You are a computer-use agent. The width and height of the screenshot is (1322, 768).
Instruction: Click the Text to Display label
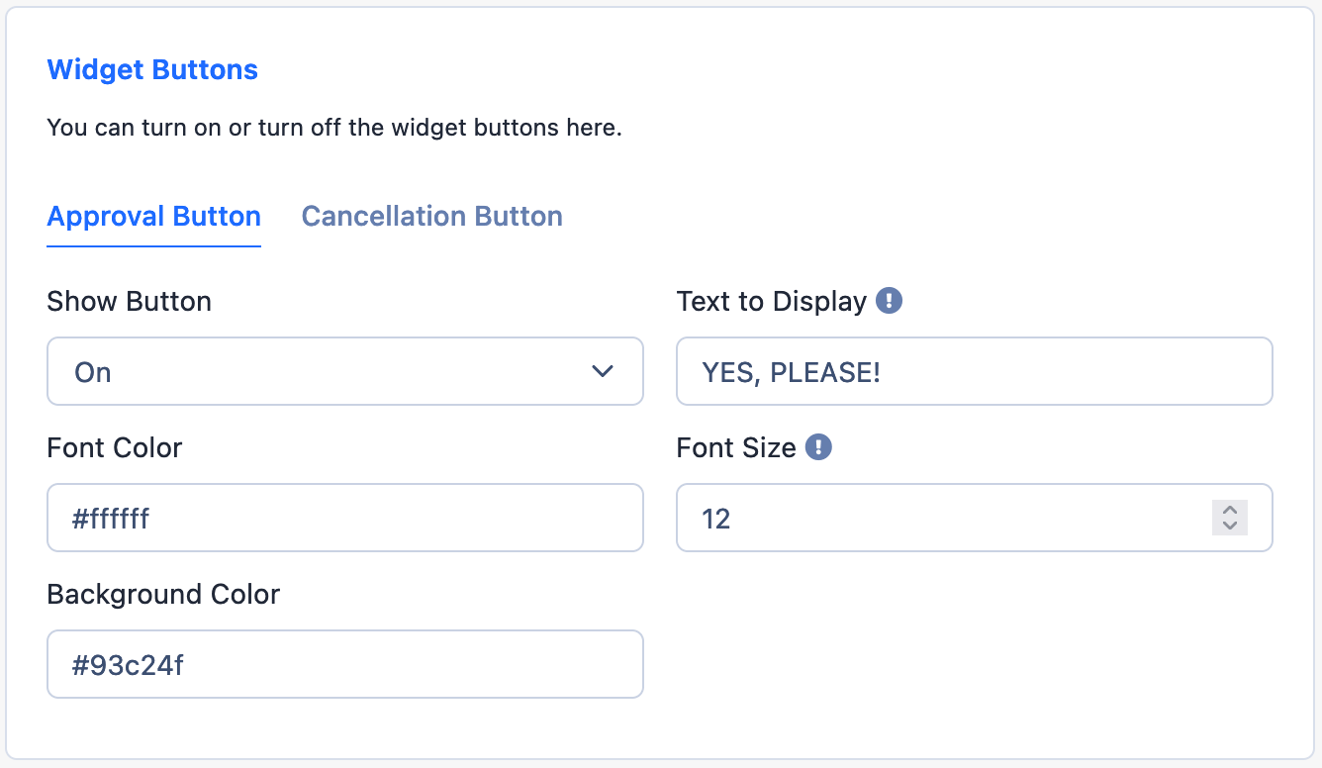pyautogui.click(x=772, y=302)
